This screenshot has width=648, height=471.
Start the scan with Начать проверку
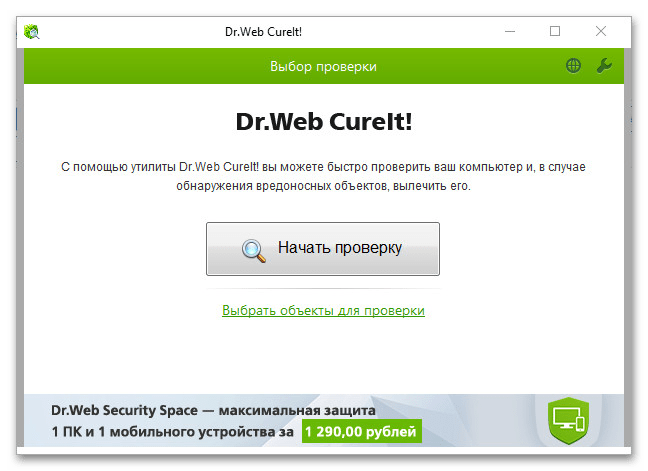pyautogui.click(x=323, y=249)
